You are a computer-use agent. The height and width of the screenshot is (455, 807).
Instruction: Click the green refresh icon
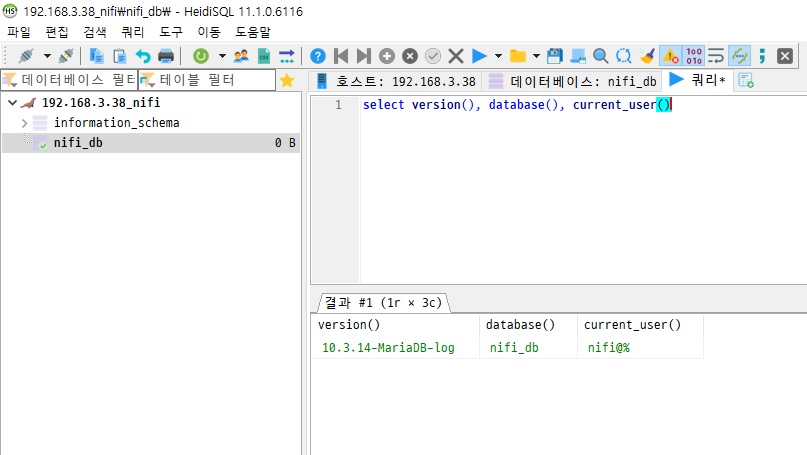201,56
